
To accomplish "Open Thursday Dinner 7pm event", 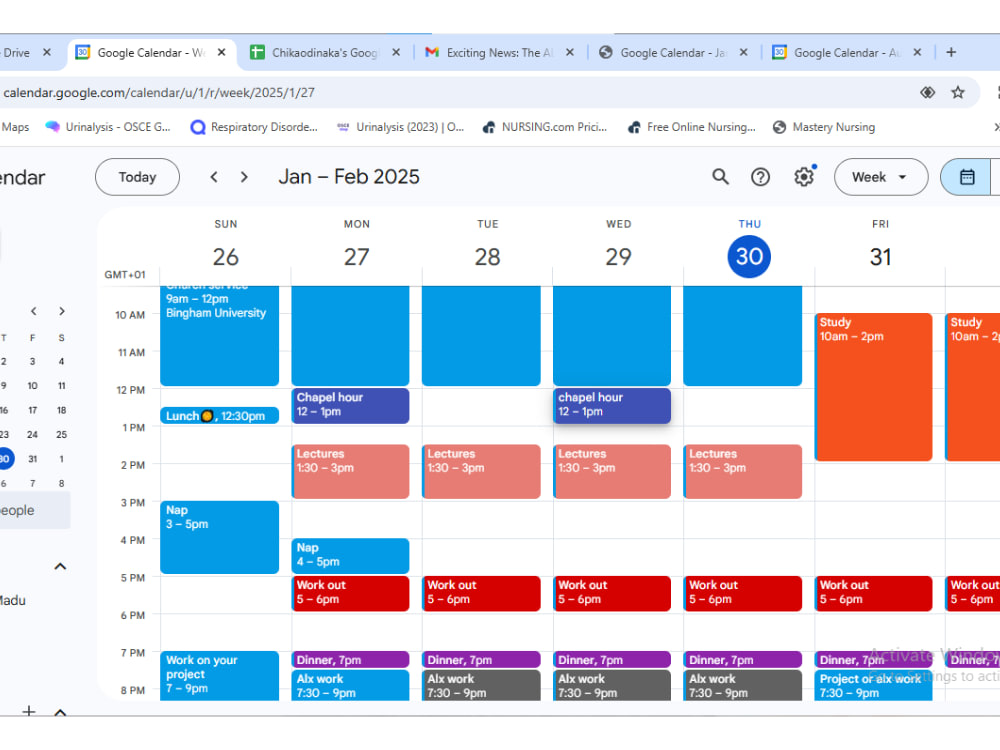I will click(742, 659).
